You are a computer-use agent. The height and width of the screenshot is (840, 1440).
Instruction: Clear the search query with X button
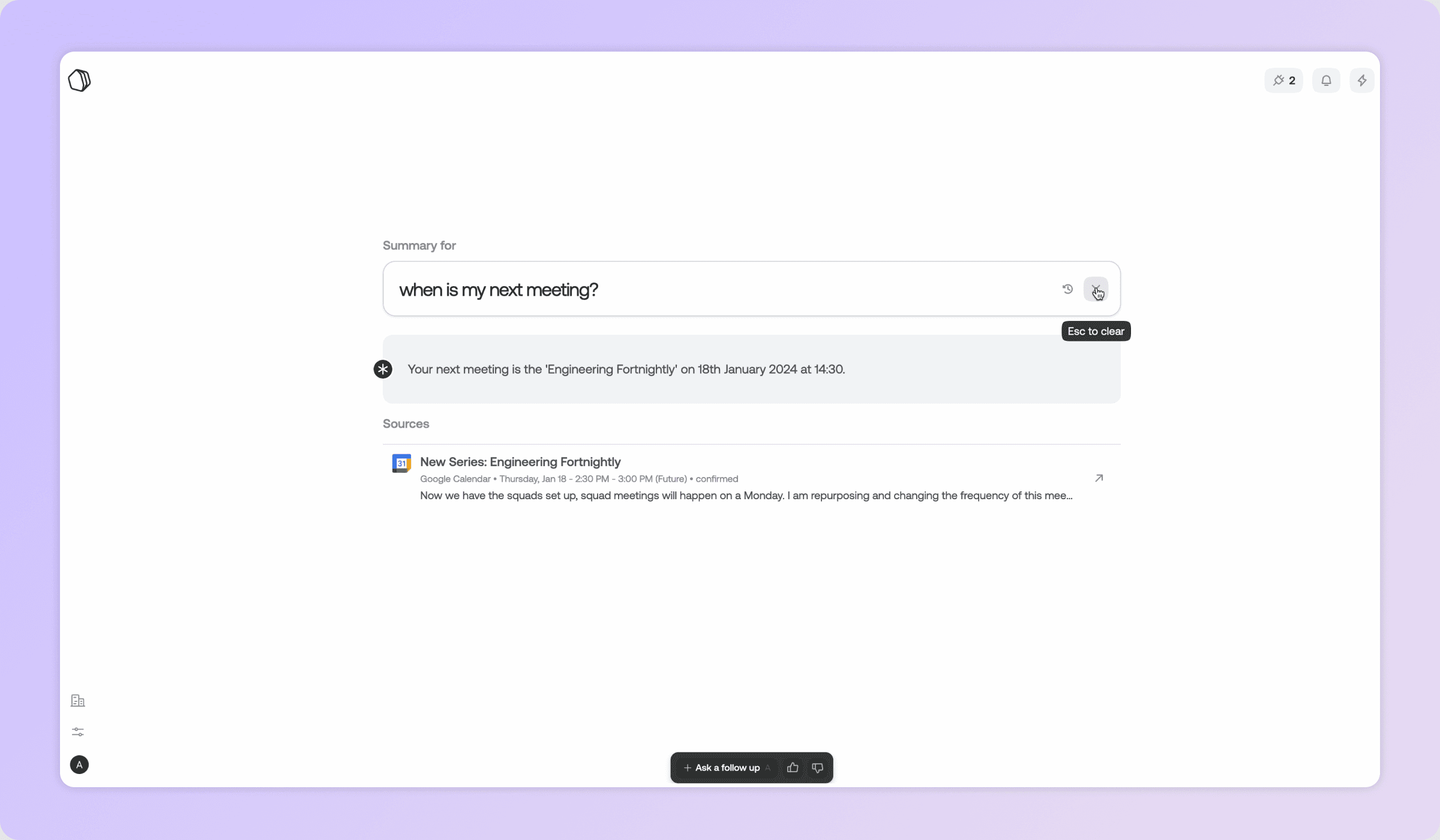click(1096, 289)
